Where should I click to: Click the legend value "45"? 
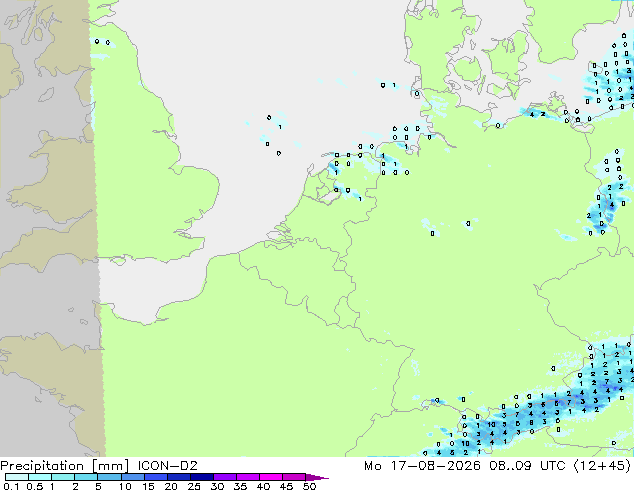pyautogui.click(x=286, y=486)
